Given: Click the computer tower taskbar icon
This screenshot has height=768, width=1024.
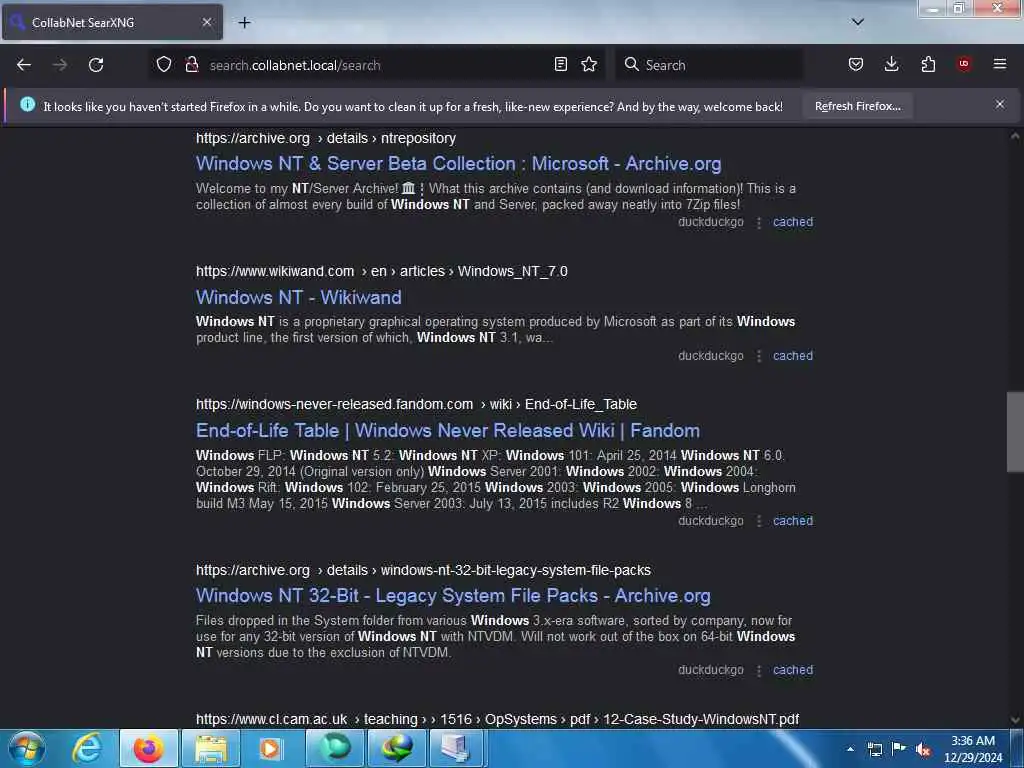Looking at the screenshot, I should [x=456, y=748].
